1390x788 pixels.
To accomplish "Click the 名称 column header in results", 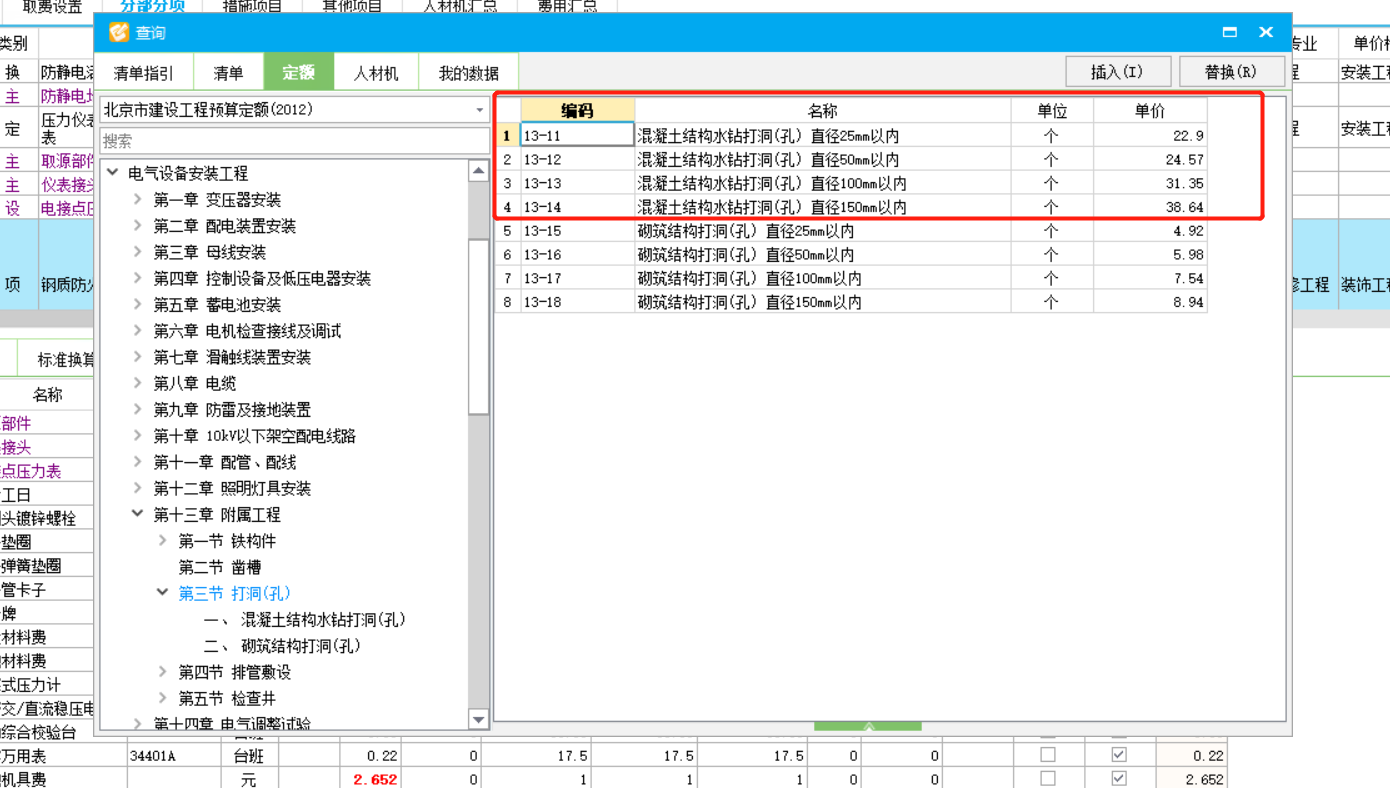I will tap(822, 111).
